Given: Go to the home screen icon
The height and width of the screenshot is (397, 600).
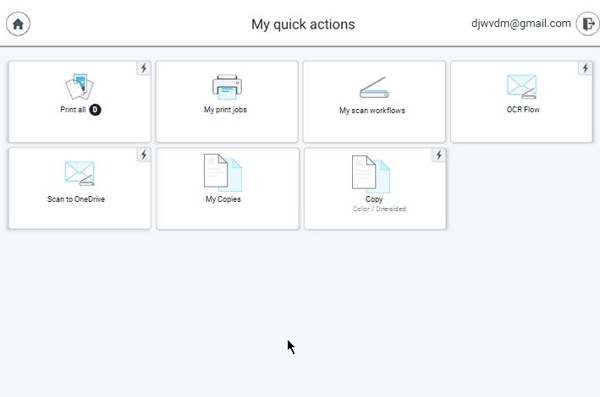Looking at the screenshot, I should [x=18, y=24].
